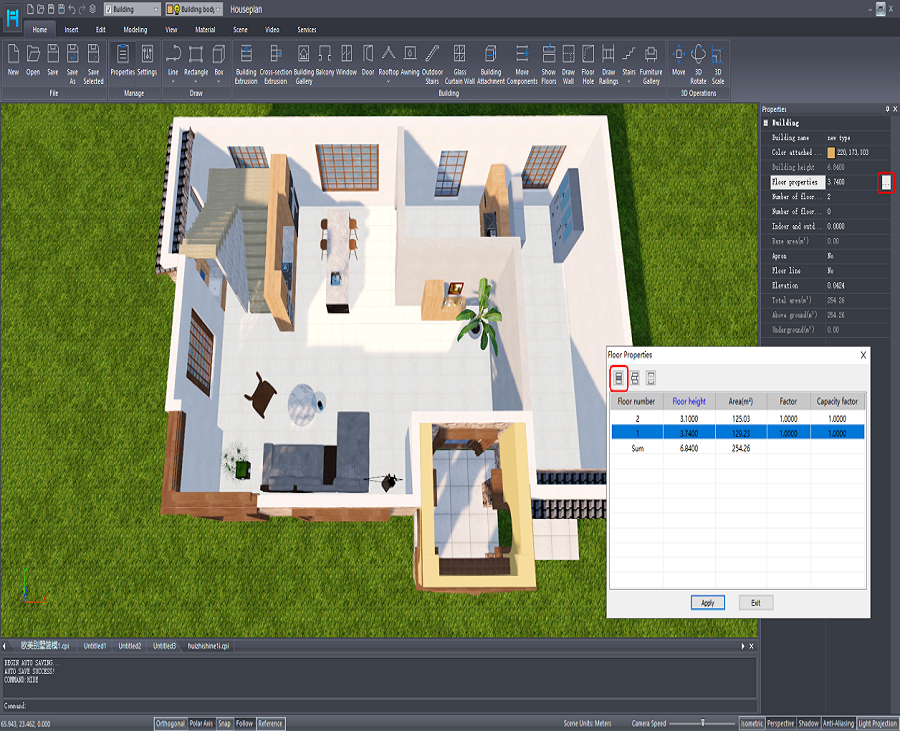This screenshot has height=731, width=900.
Task: Toggle Orthogonal mode in status bar
Action: coord(169,723)
